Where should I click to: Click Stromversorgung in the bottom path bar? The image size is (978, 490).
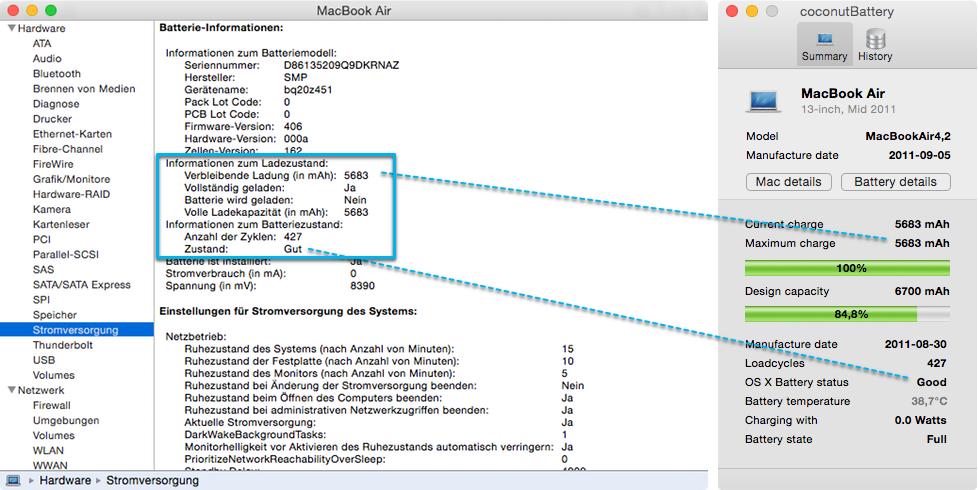[152, 481]
